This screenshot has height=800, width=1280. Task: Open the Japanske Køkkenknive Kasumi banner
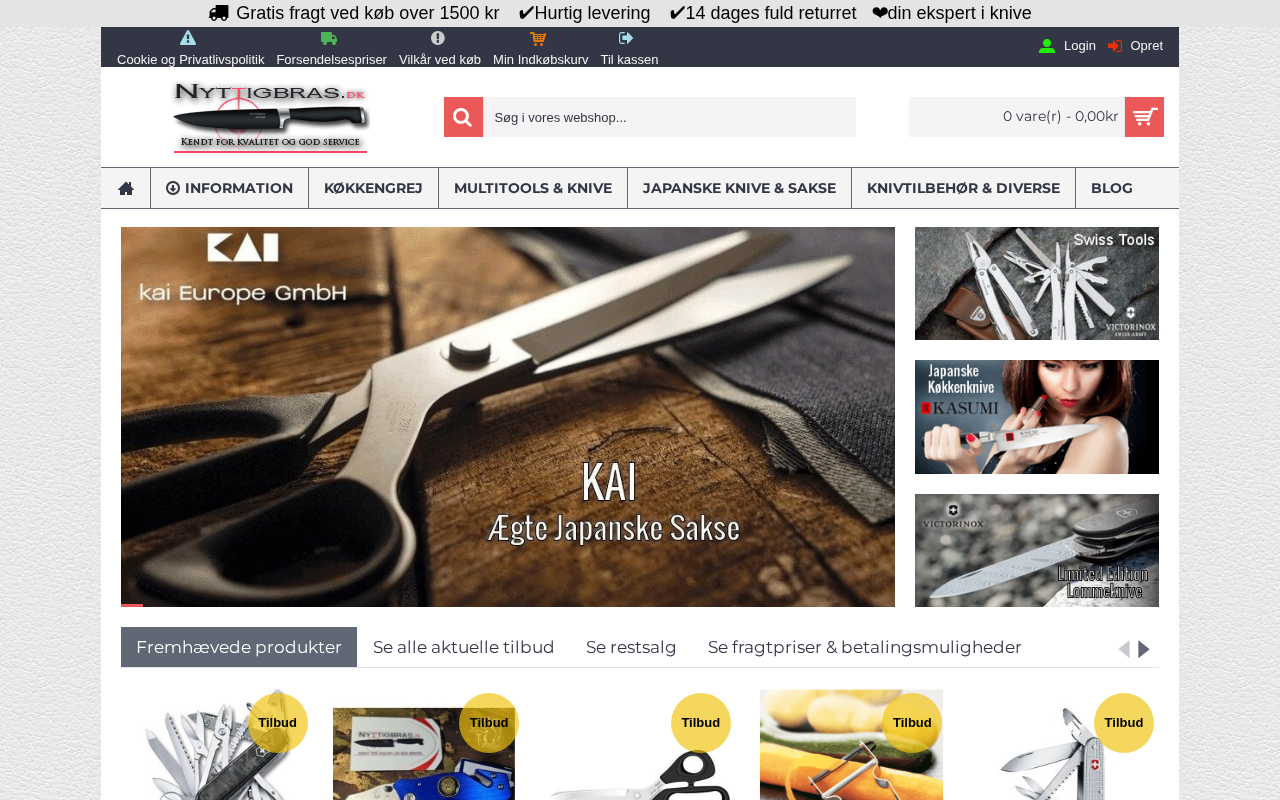coord(1037,417)
